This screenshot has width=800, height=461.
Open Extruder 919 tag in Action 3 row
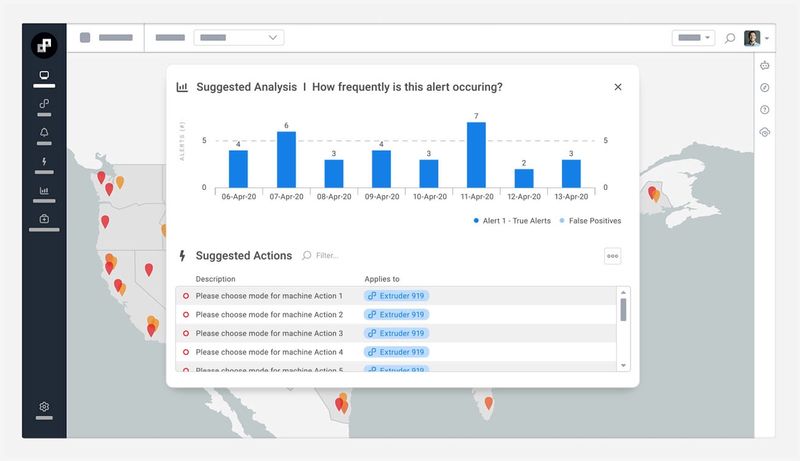(x=396, y=334)
